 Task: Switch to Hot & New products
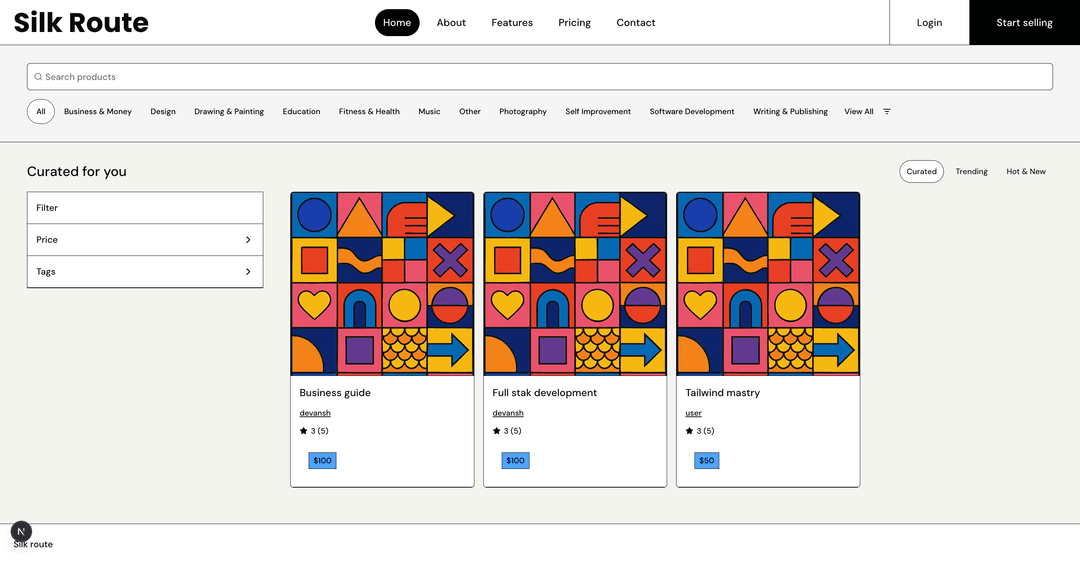(x=1025, y=172)
